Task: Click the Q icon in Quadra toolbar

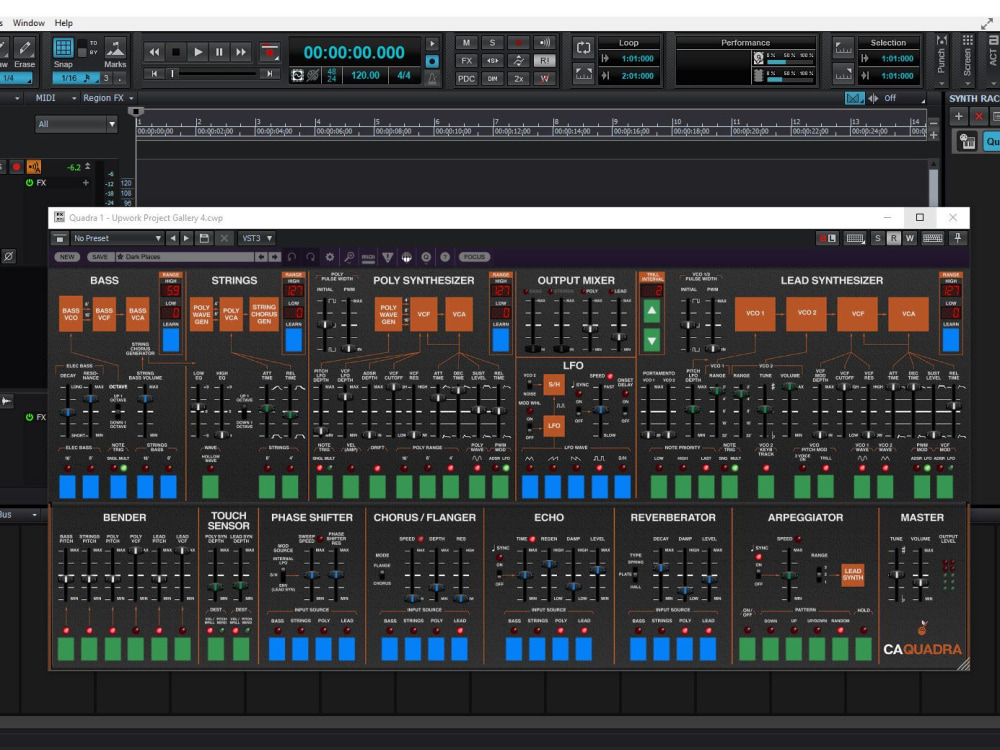Action: (x=426, y=257)
